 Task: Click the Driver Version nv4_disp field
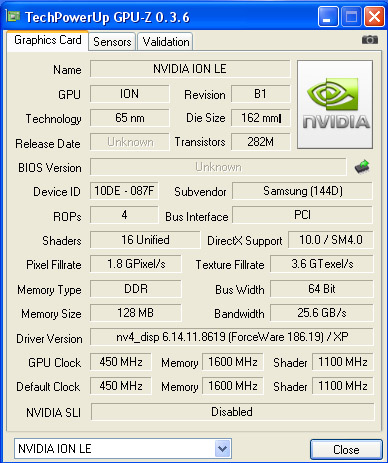232,337
